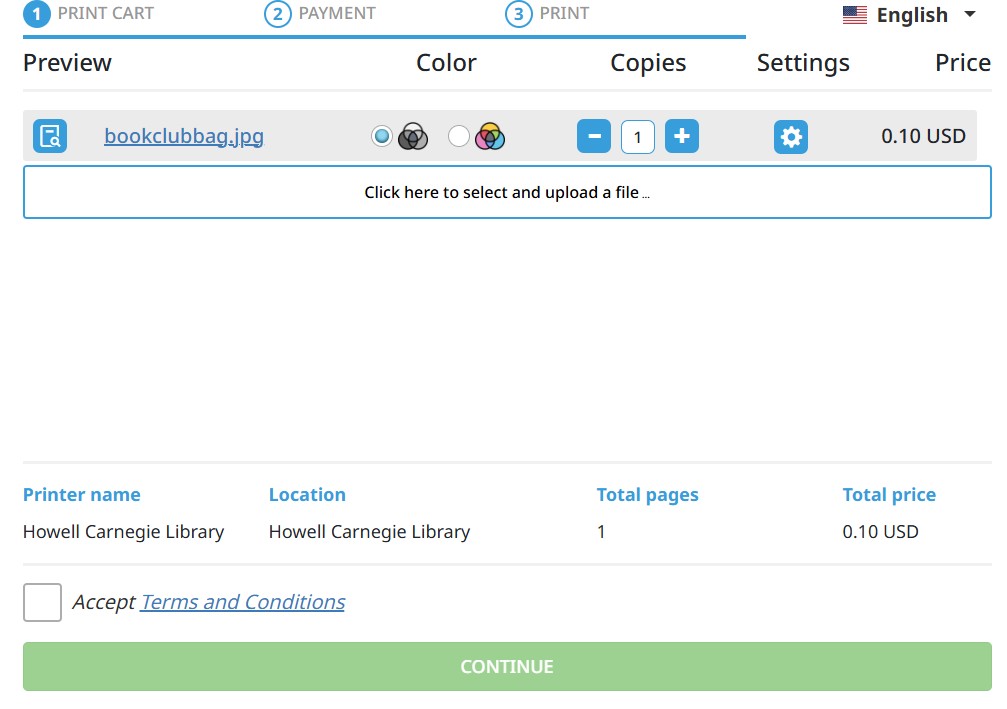
Task: Click the US flag icon
Action: pos(855,14)
